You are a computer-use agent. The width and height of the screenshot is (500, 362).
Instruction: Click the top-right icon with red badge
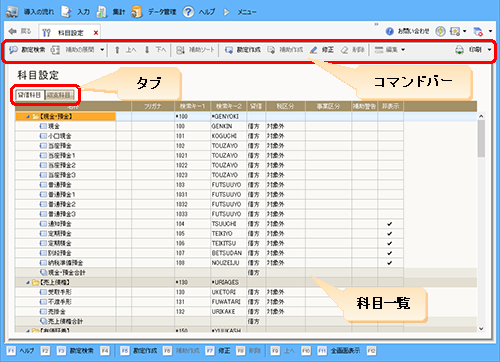(x=478, y=32)
